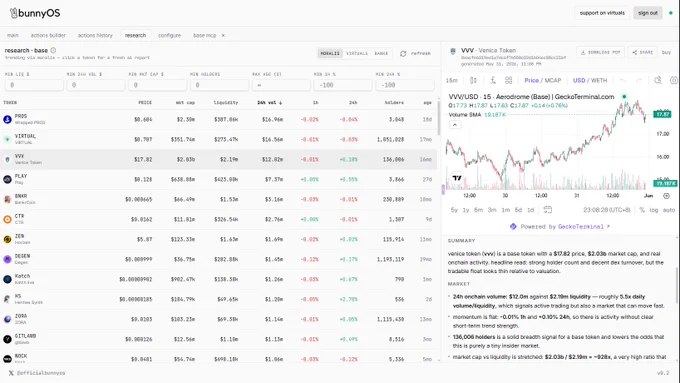680x383 pixels.
Task: Click the support on virtuals button
Action: point(602,13)
